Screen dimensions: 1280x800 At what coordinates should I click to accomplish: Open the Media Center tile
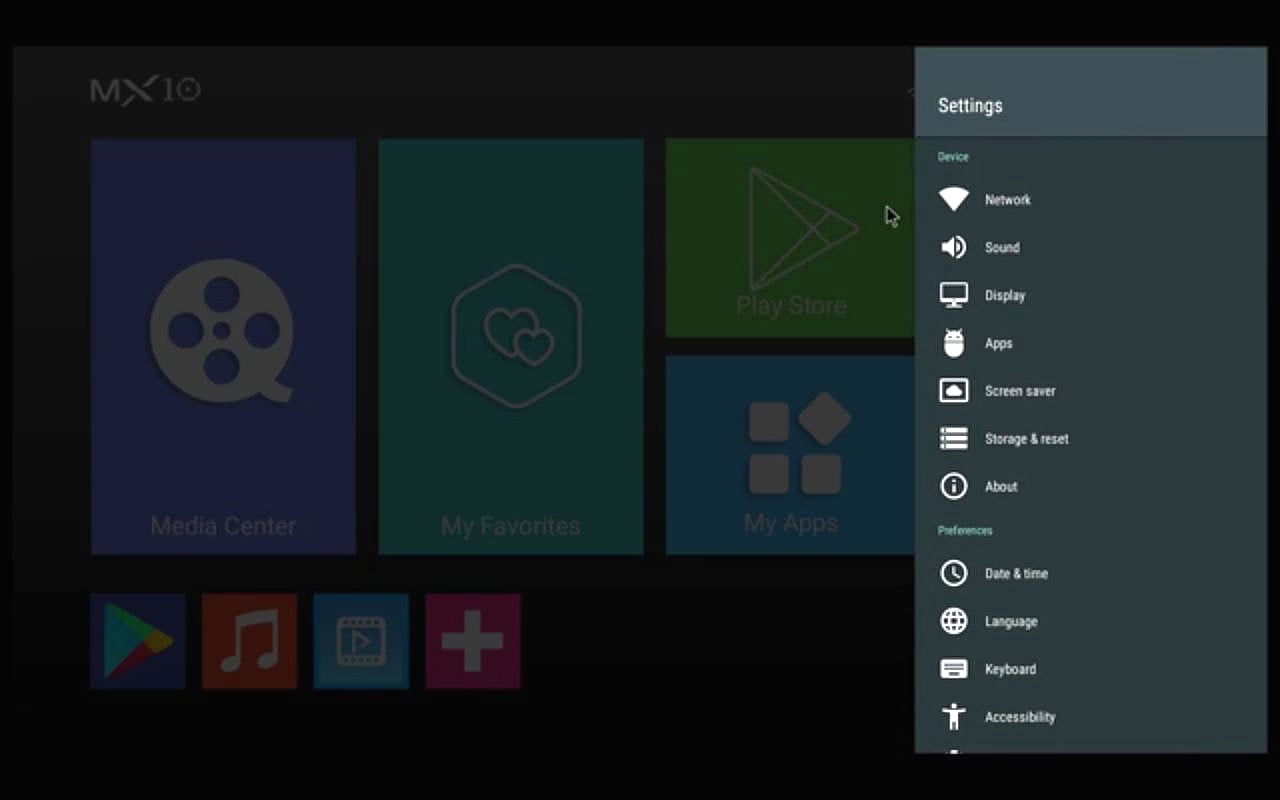(x=223, y=346)
